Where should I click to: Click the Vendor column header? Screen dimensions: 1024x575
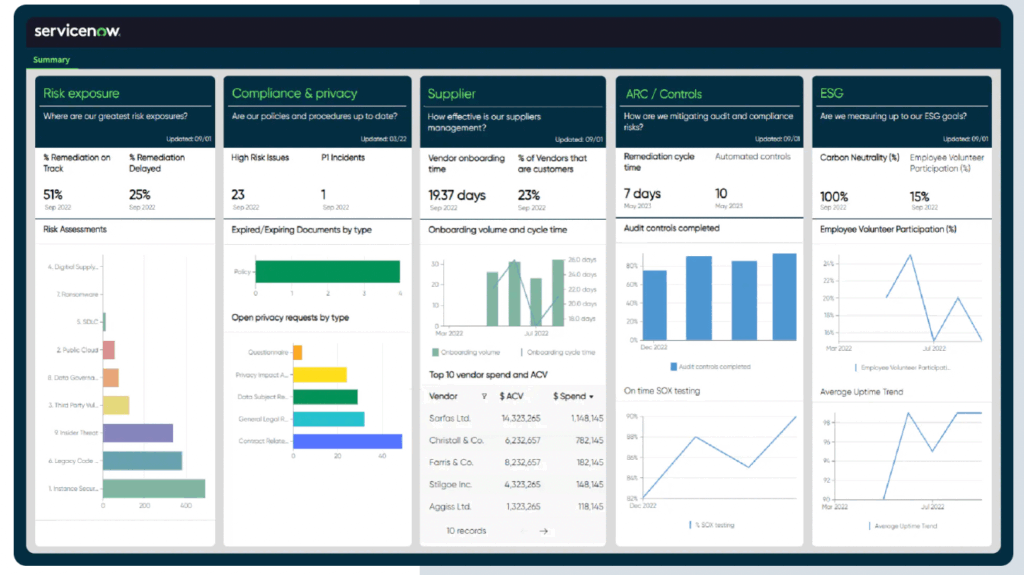click(443, 396)
